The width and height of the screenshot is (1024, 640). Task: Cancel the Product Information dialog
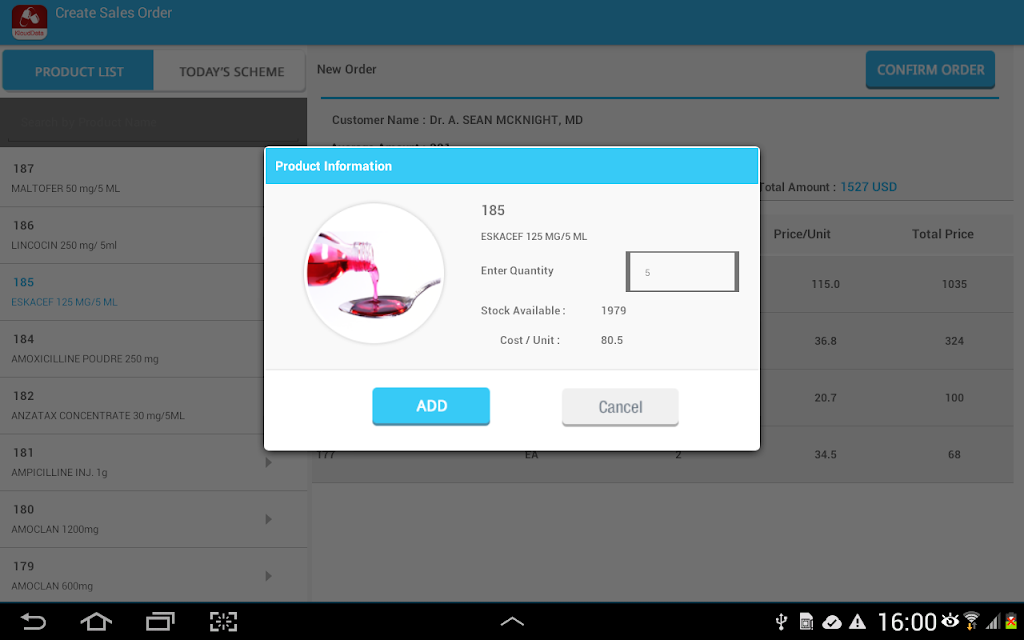620,407
